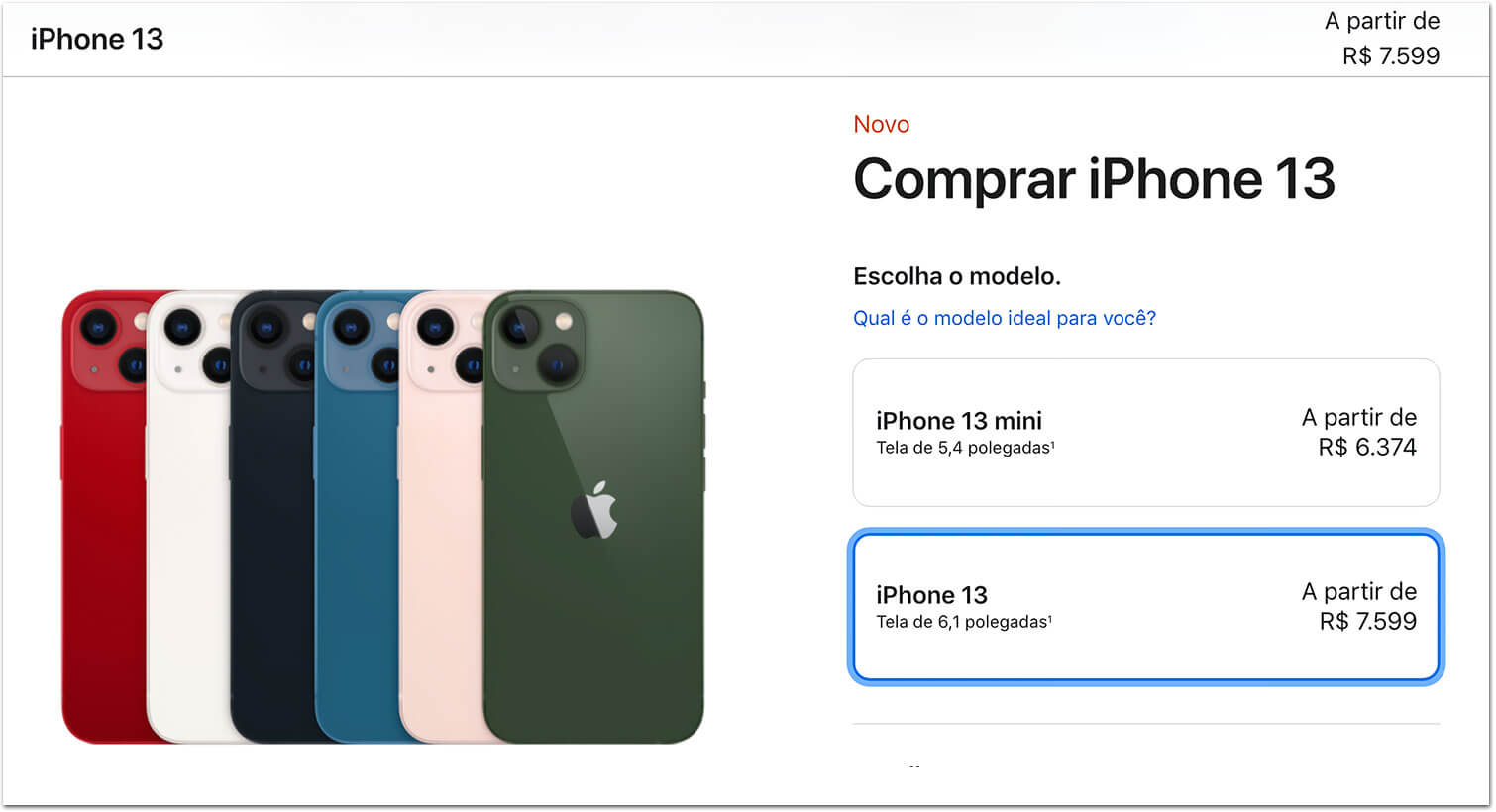The height and width of the screenshot is (812, 1496).
Task: Select the iPhone 13 6.1-inch model option
Action: [1145, 607]
